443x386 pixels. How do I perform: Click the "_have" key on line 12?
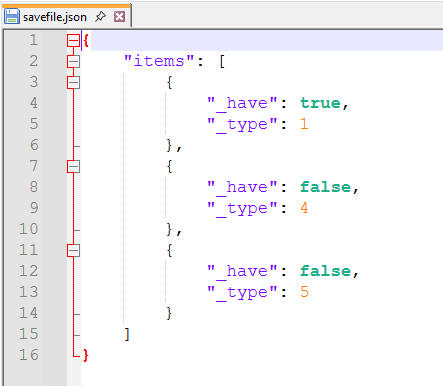pos(242,272)
